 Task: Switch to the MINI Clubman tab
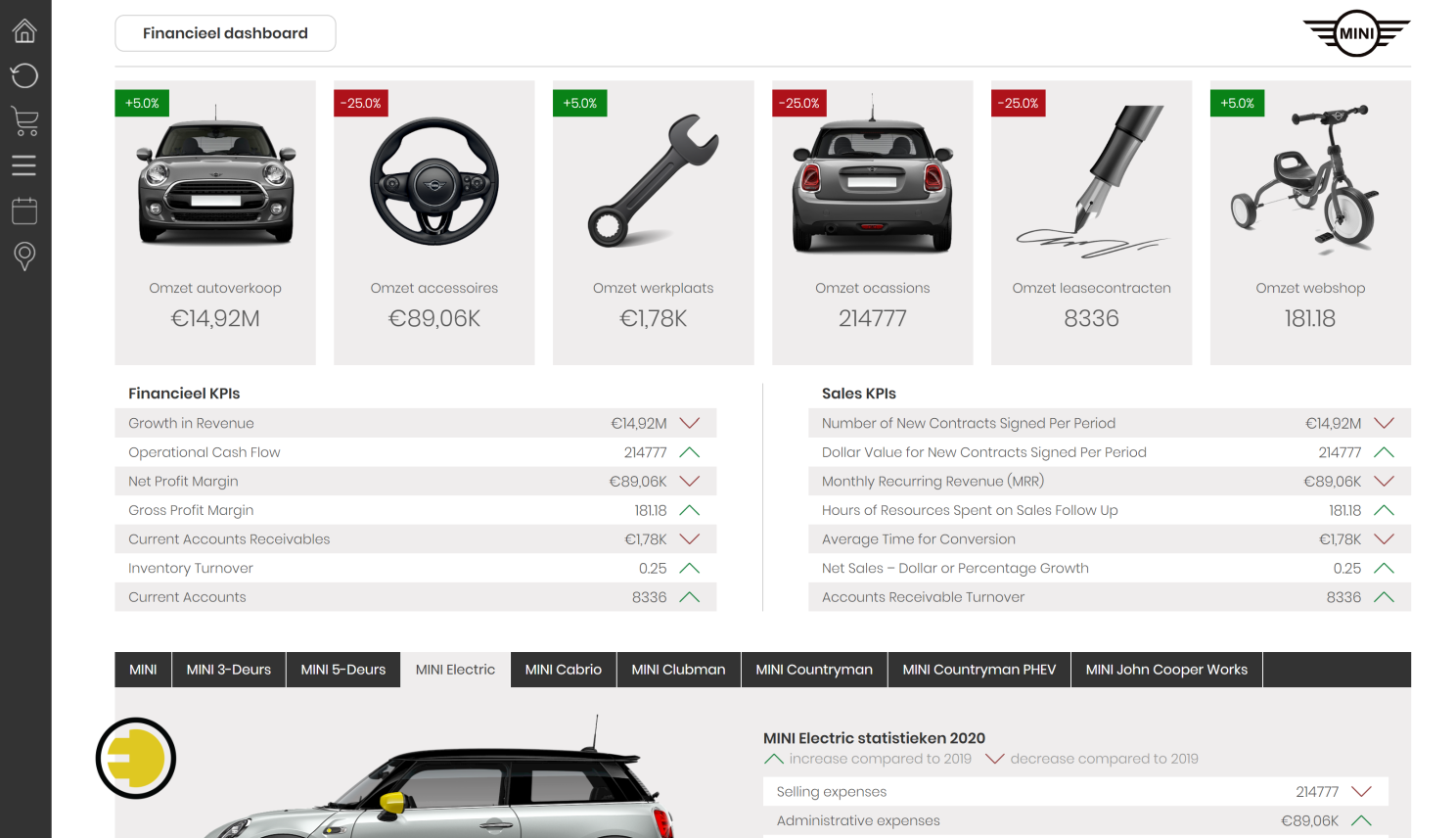click(679, 670)
